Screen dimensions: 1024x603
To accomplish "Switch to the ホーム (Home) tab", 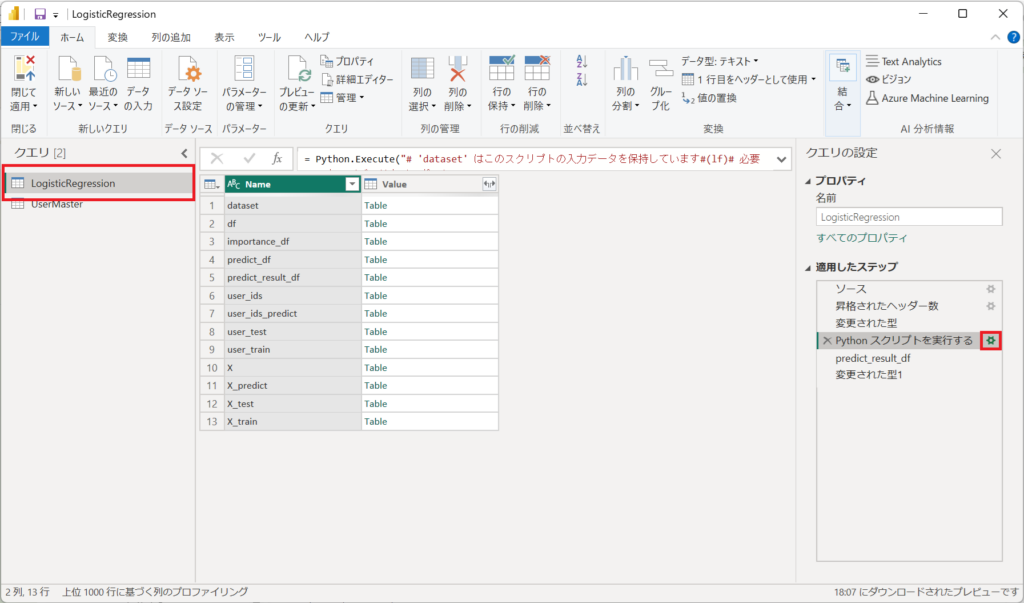I will [x=72, y=37].
